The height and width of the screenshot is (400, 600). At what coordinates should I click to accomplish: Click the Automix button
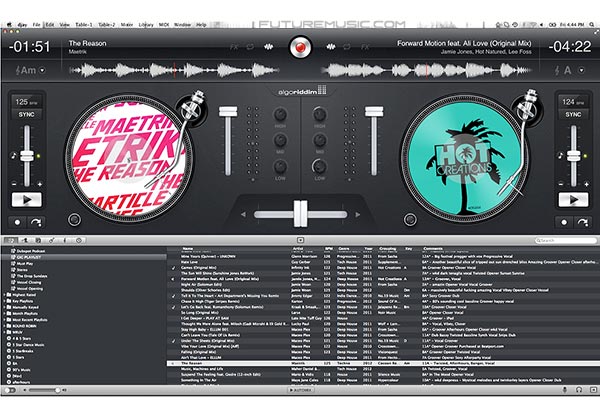(300, 390)
